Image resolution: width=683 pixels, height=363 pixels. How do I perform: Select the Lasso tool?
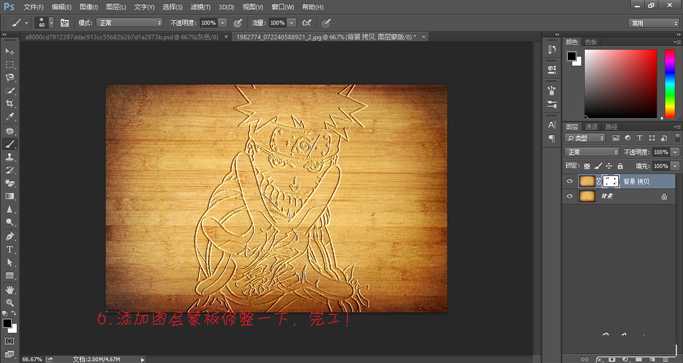coord(9,78)
